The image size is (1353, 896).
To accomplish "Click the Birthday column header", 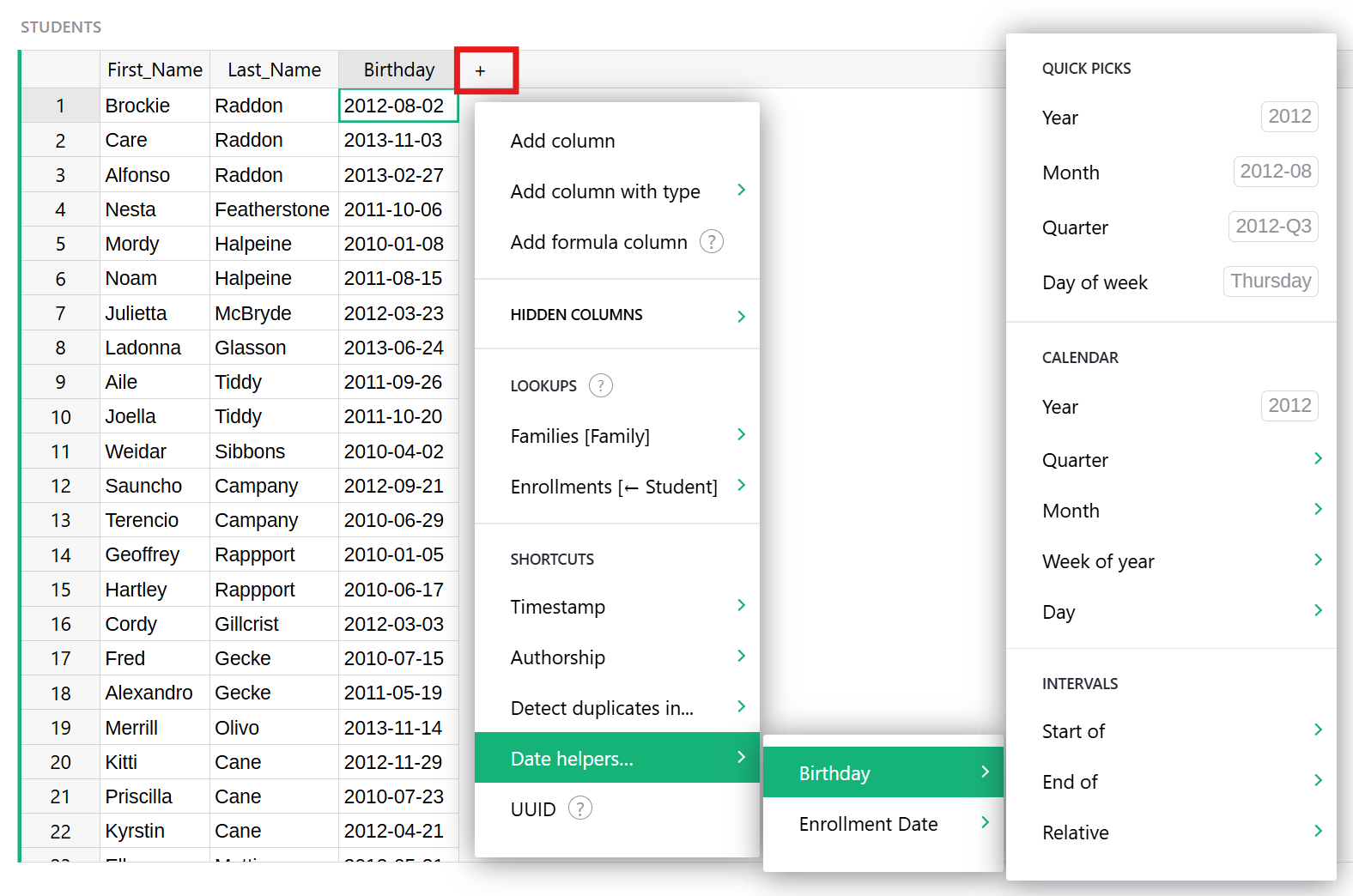I will 398,70.
